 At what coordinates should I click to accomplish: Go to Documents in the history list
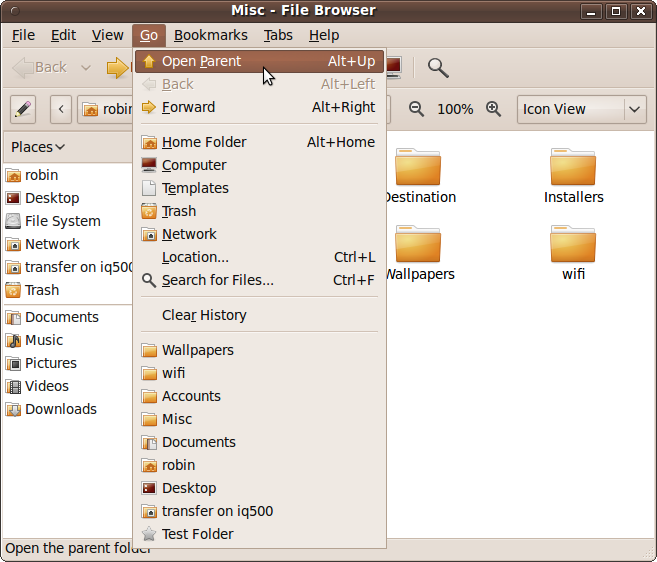pos(259,442)
